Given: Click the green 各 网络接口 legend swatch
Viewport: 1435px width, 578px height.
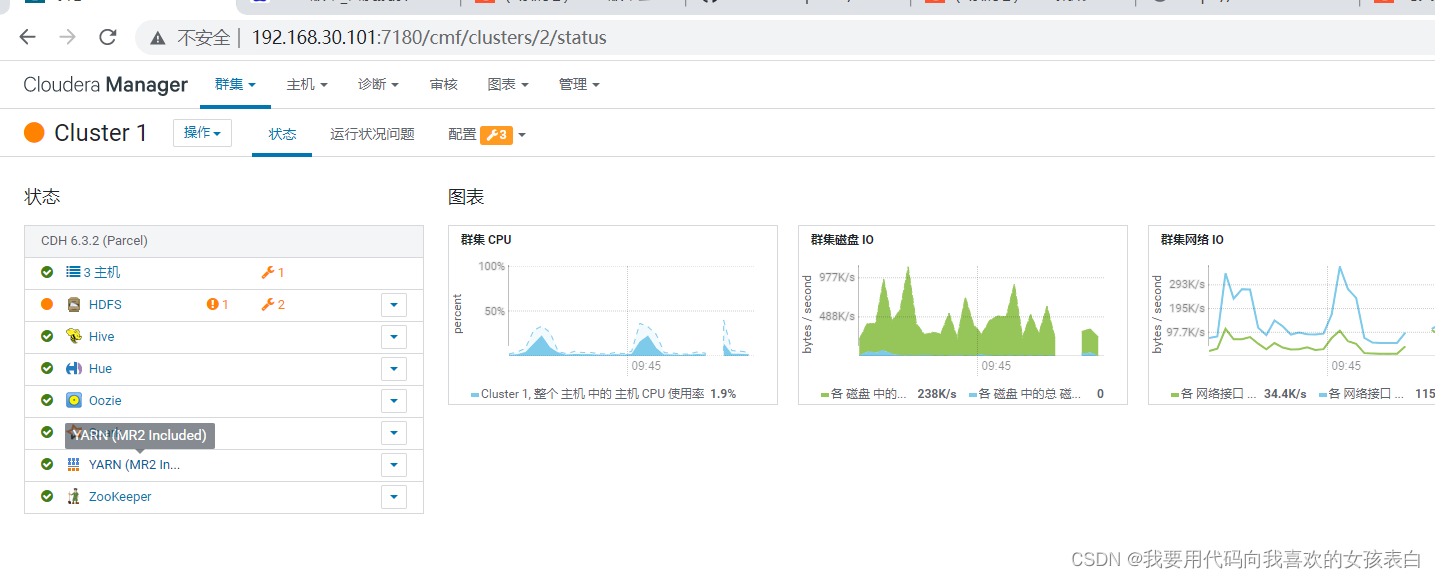Looking at the screenshot, I should point(1175,395).
